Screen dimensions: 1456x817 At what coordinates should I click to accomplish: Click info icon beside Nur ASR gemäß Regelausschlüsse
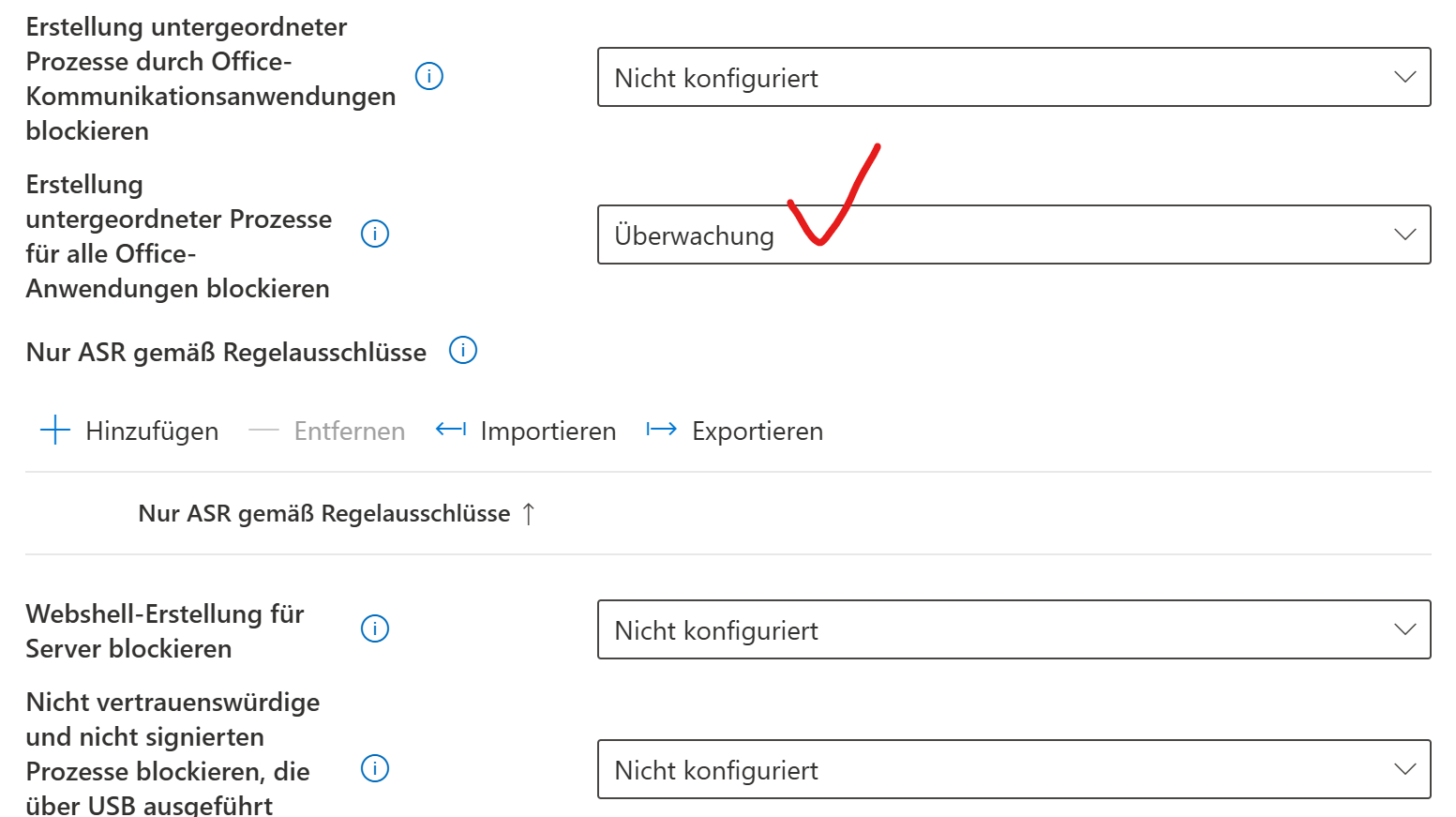(463, 351)
